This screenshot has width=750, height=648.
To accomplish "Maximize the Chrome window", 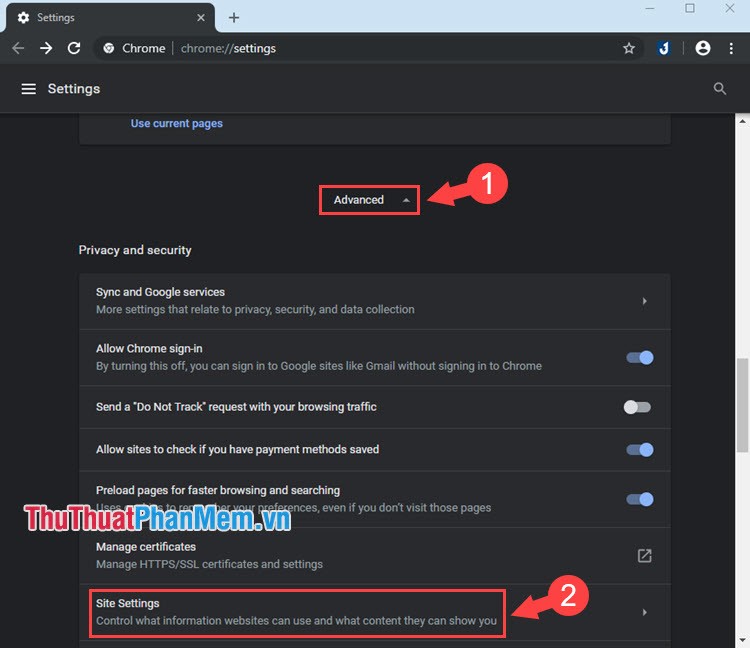I will pyautogui.click(x=690, y=9).
